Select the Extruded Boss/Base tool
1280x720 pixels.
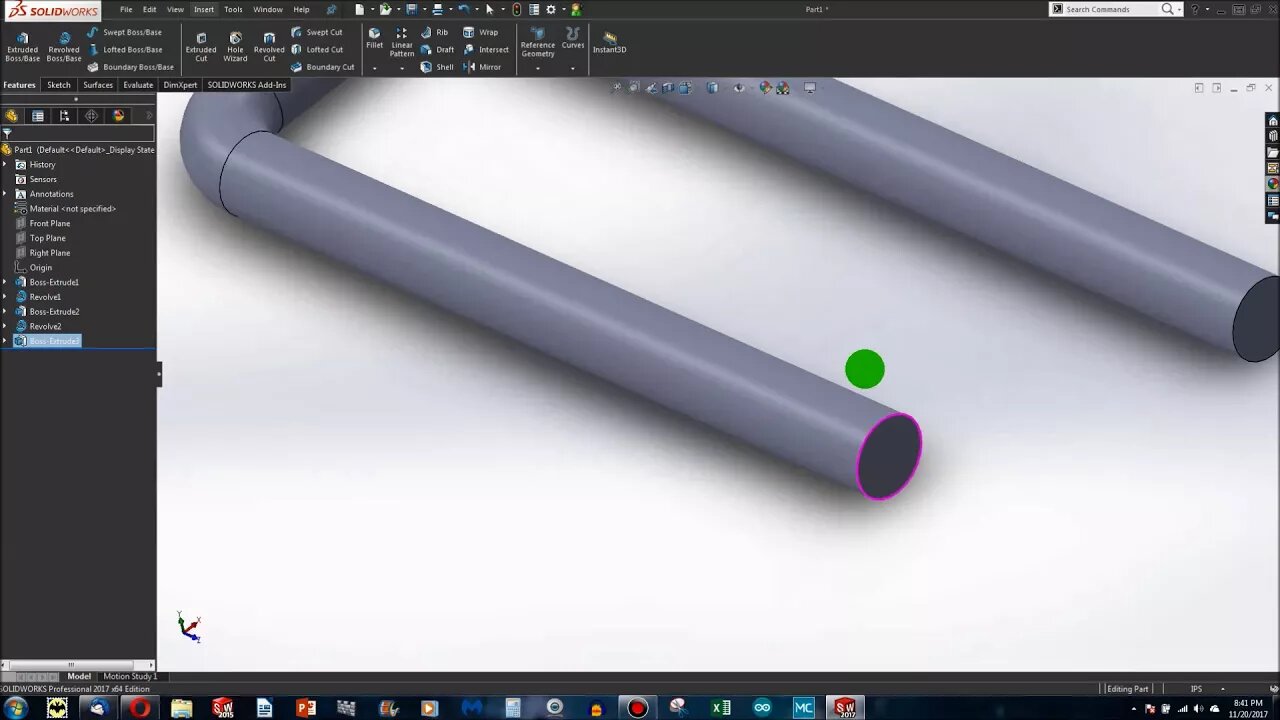pyautogui.click(x=22, y=46)
